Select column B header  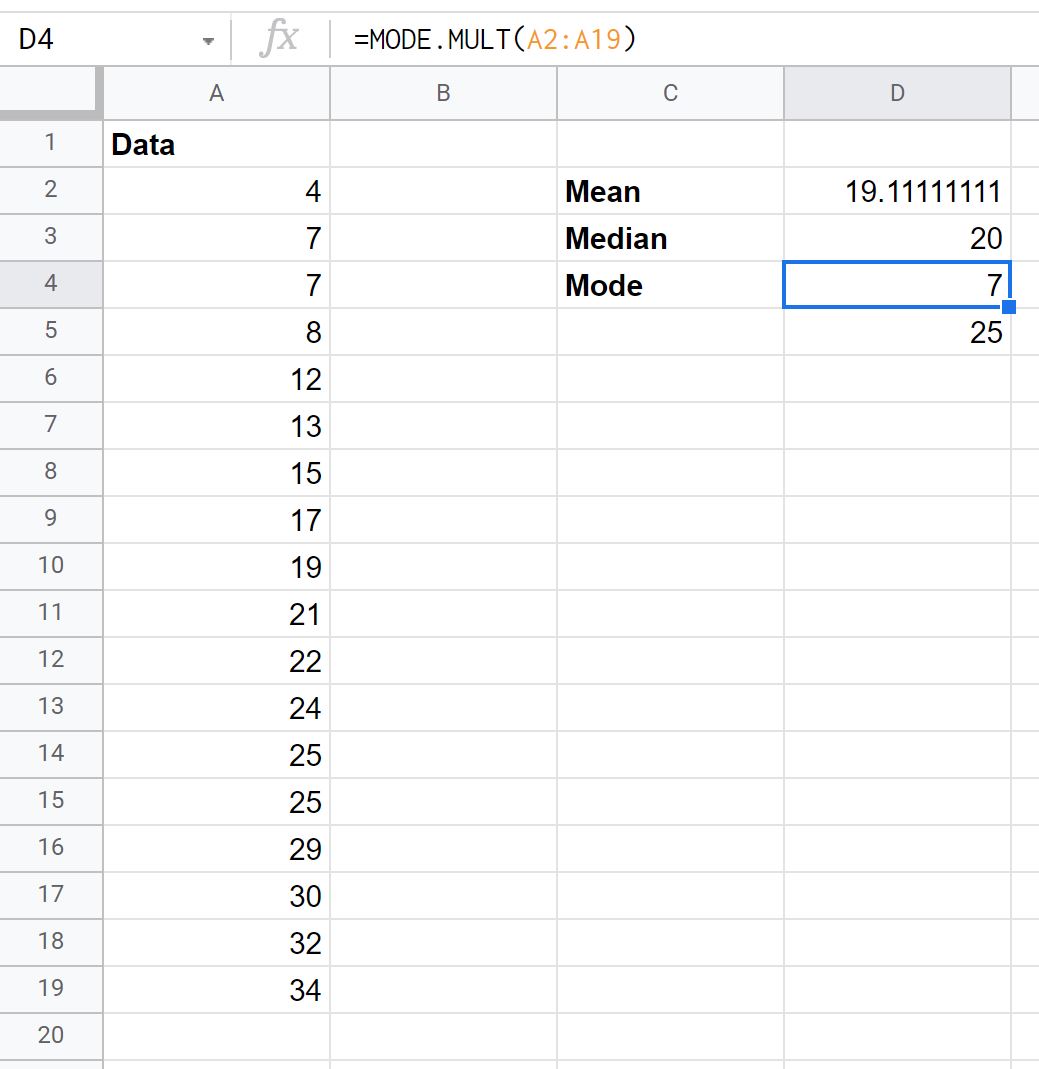pos(443,93)
